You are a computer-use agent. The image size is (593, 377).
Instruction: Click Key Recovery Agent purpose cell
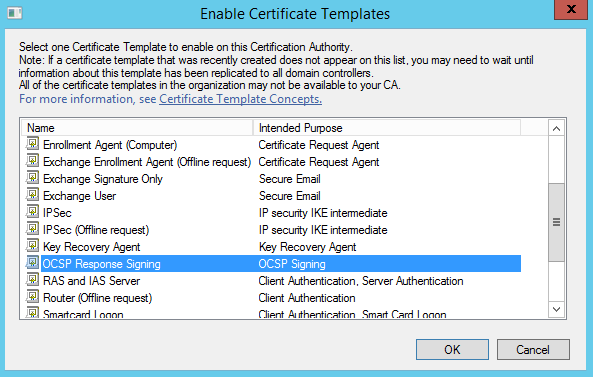pos(307,247)
